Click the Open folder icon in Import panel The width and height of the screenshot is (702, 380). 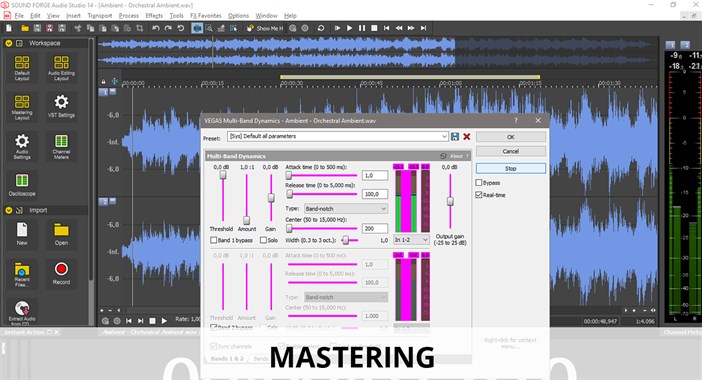(x=61, y=234)
